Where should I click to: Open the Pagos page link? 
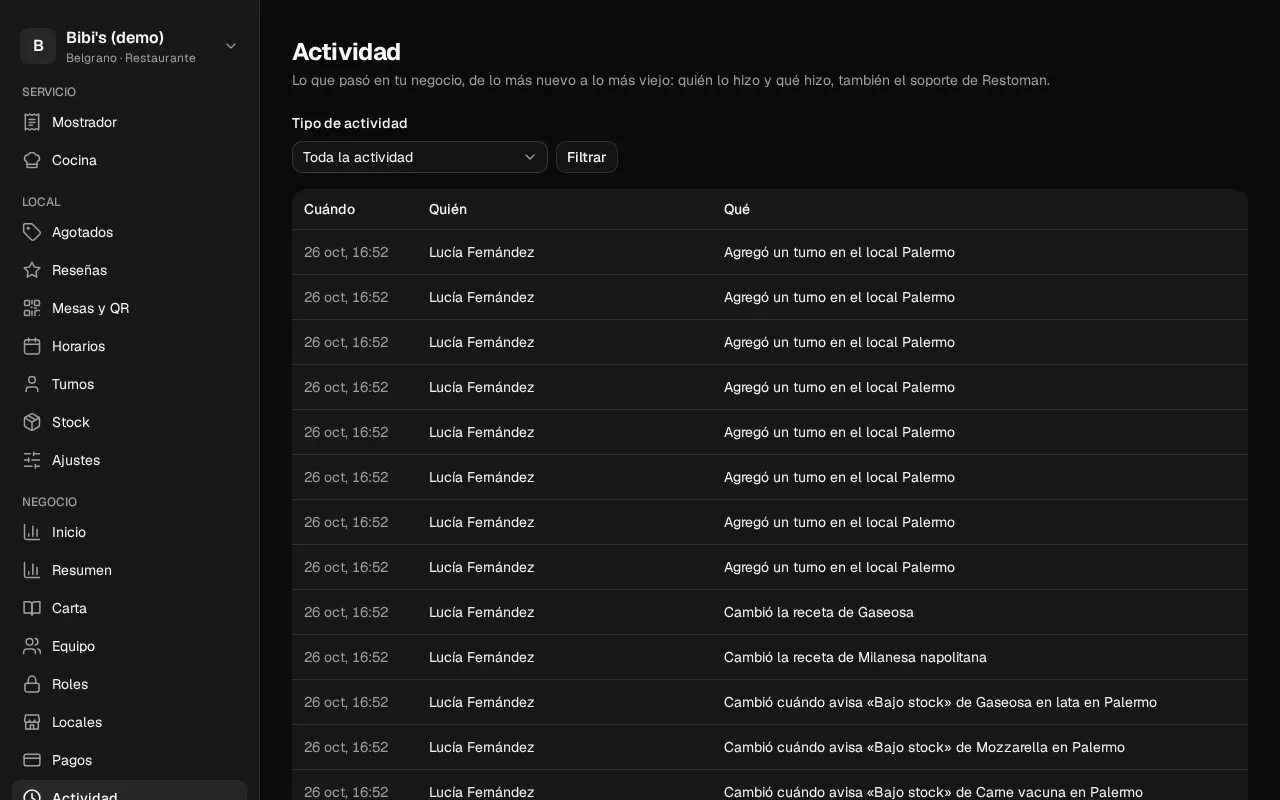click(x=130, y=760)
